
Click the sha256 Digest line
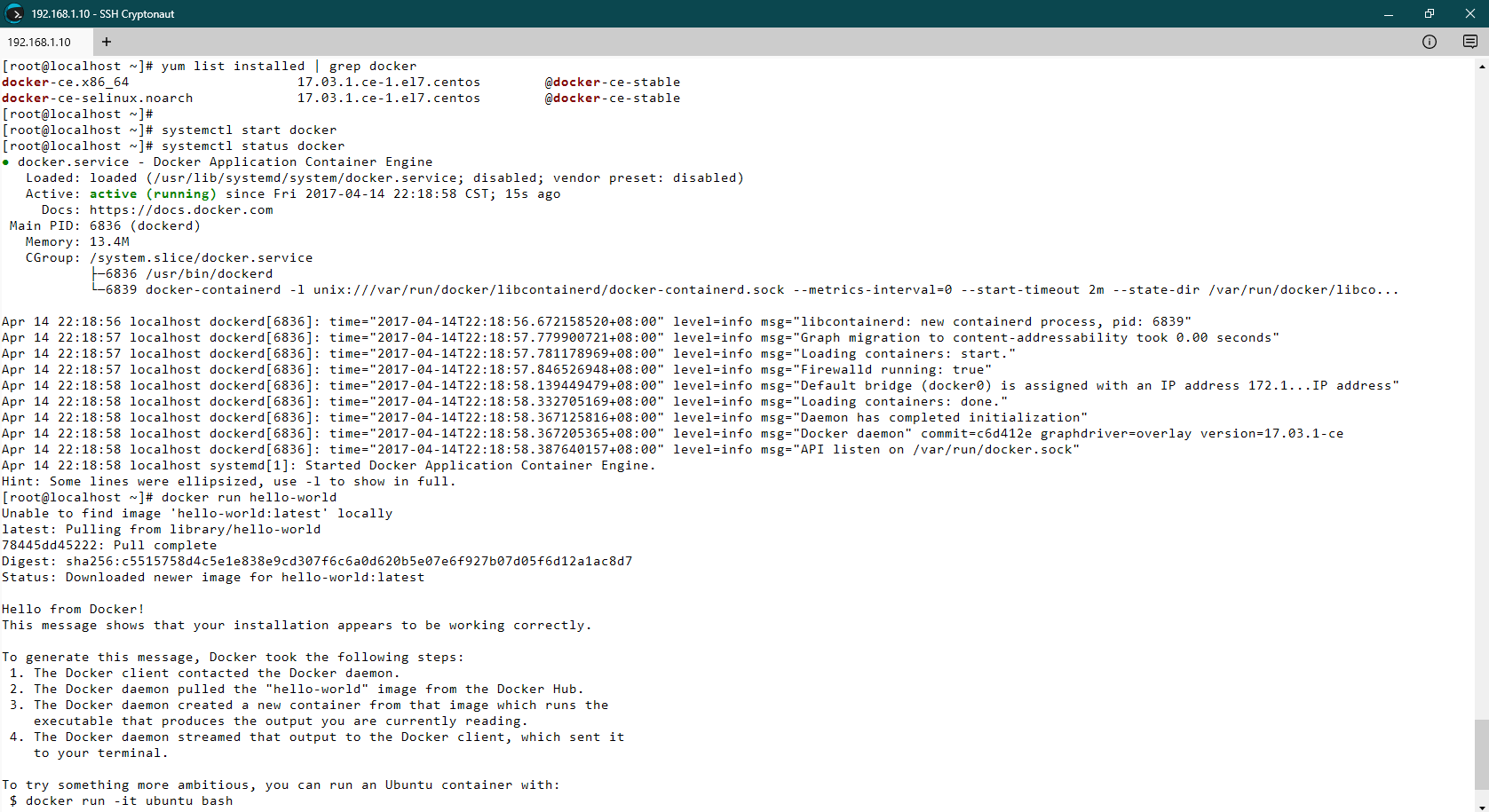[x=317, y=562]
